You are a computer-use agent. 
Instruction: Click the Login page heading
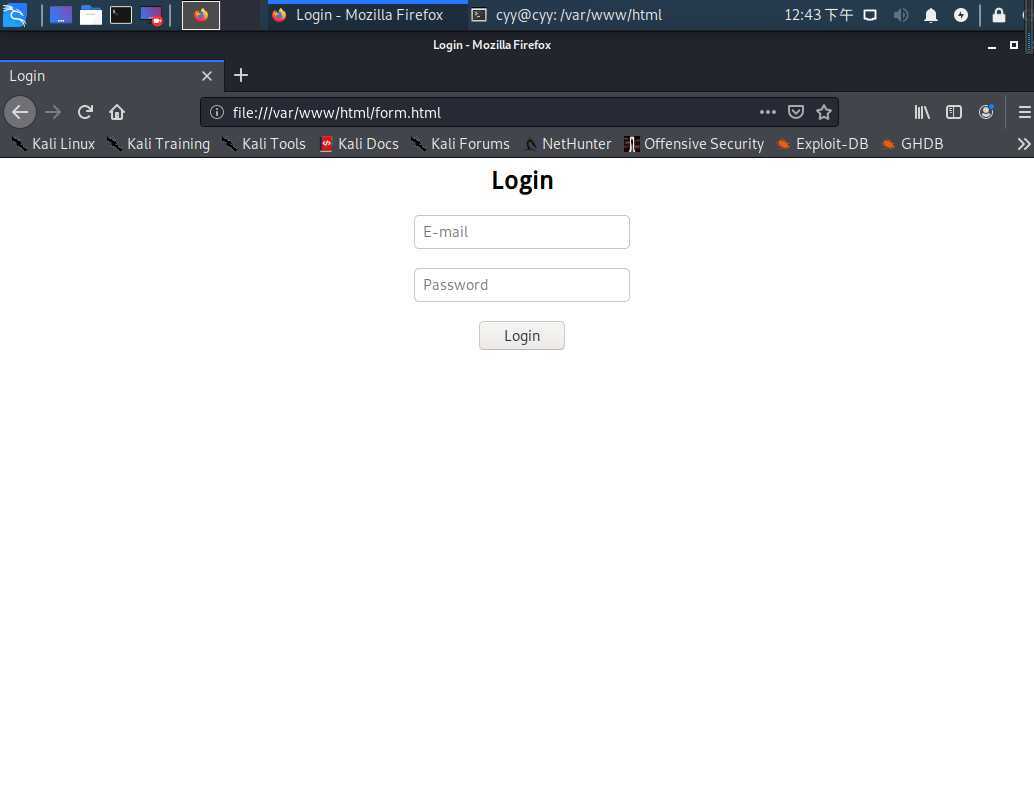(522, 180)
